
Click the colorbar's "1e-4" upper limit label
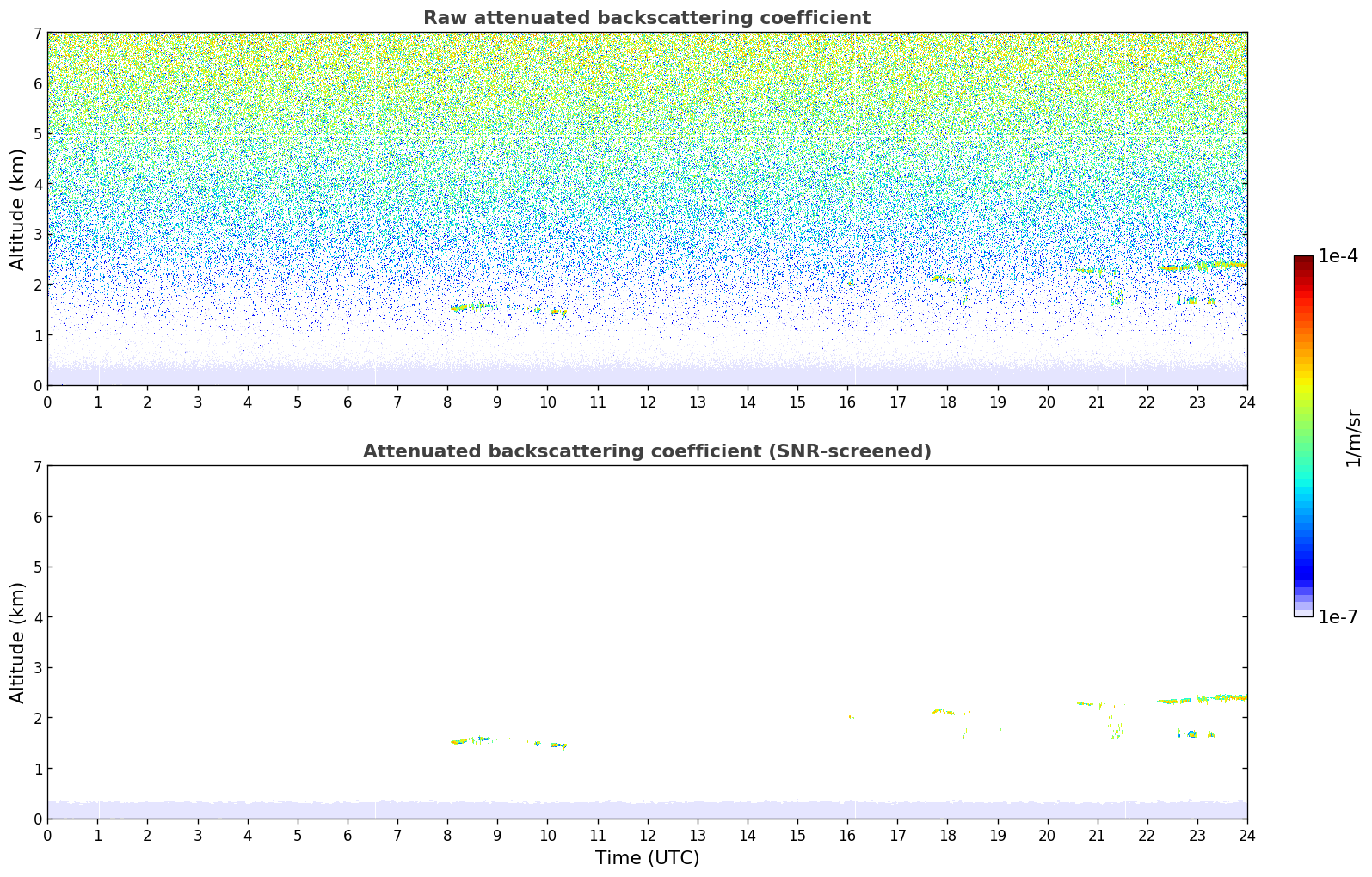(x=1338, y=256)
